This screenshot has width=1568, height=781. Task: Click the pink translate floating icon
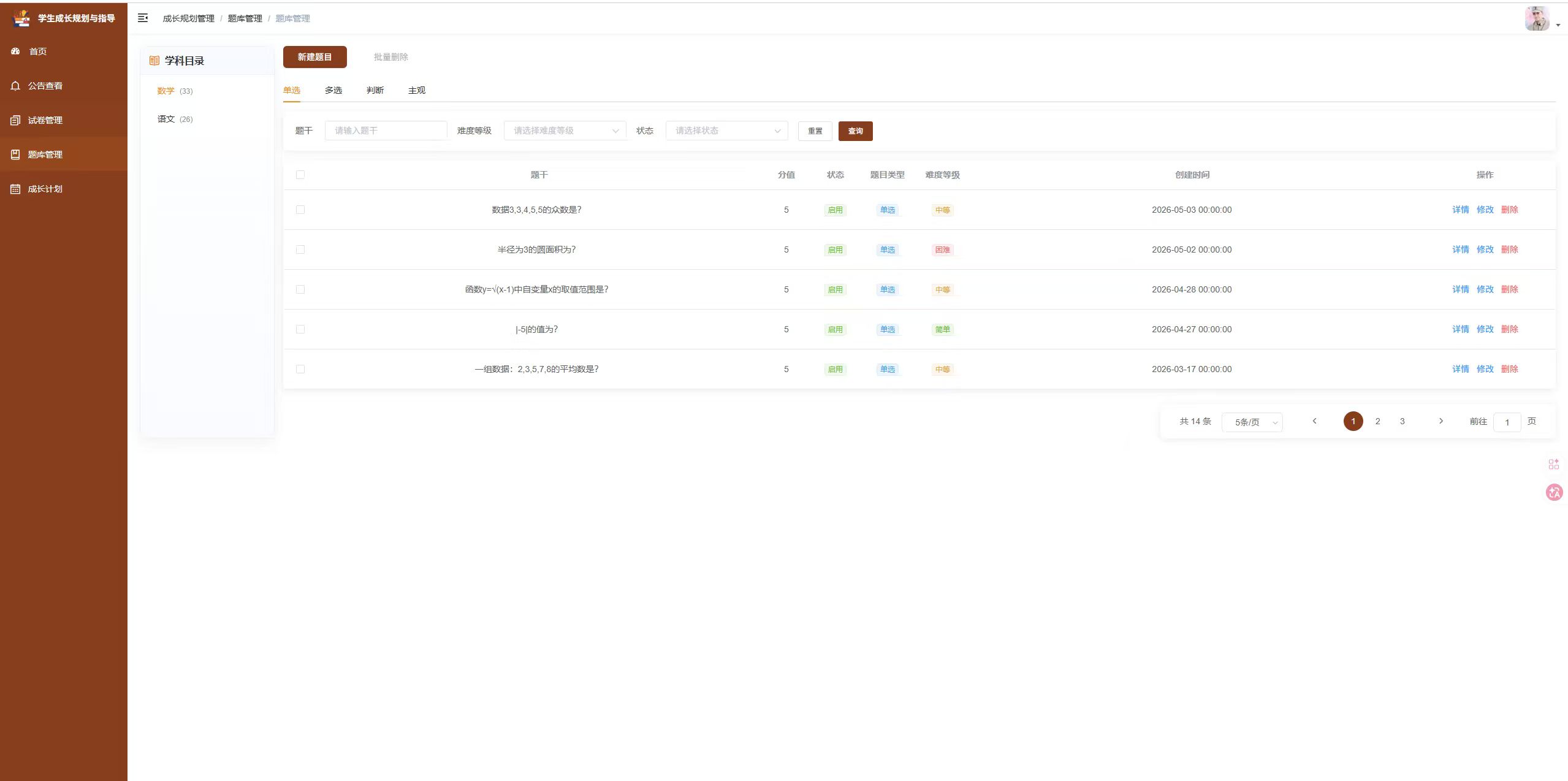point(1554,492)
